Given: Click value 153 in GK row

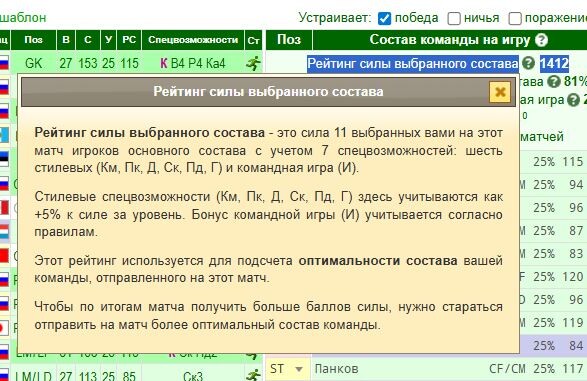Looking at the screenshot, I should pyautogui.click(x=88, y=63).
